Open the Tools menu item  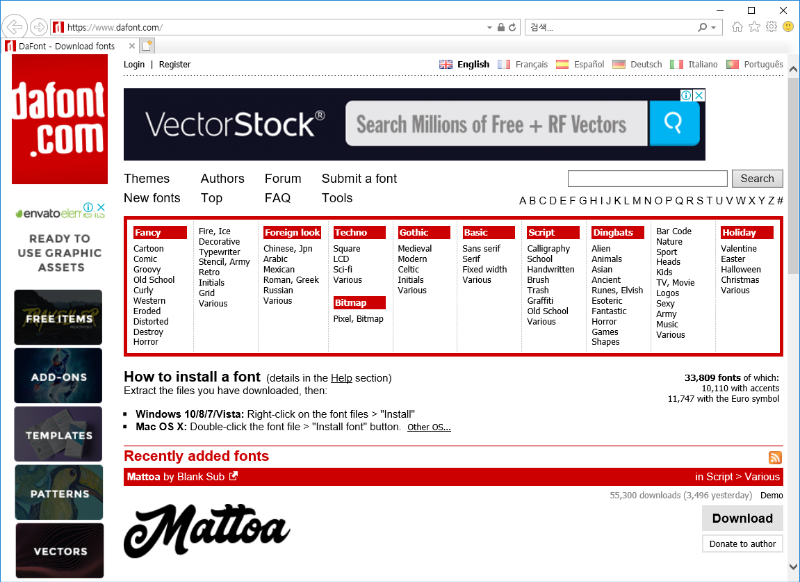(x=337, y=198)
